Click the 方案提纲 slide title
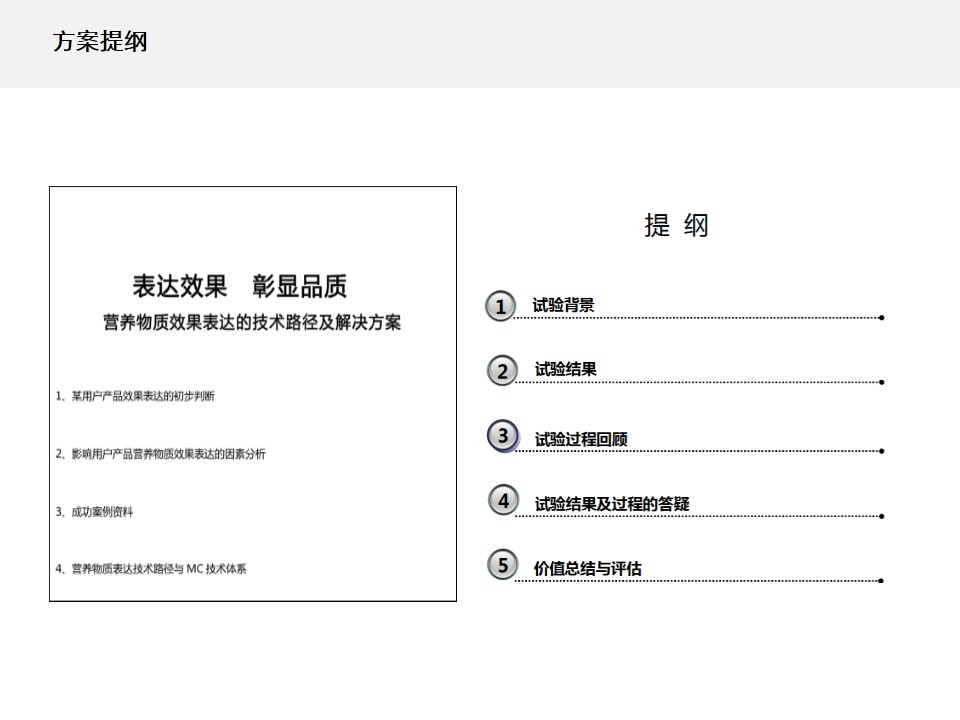960x720 pixels. [x=100, y=42]
